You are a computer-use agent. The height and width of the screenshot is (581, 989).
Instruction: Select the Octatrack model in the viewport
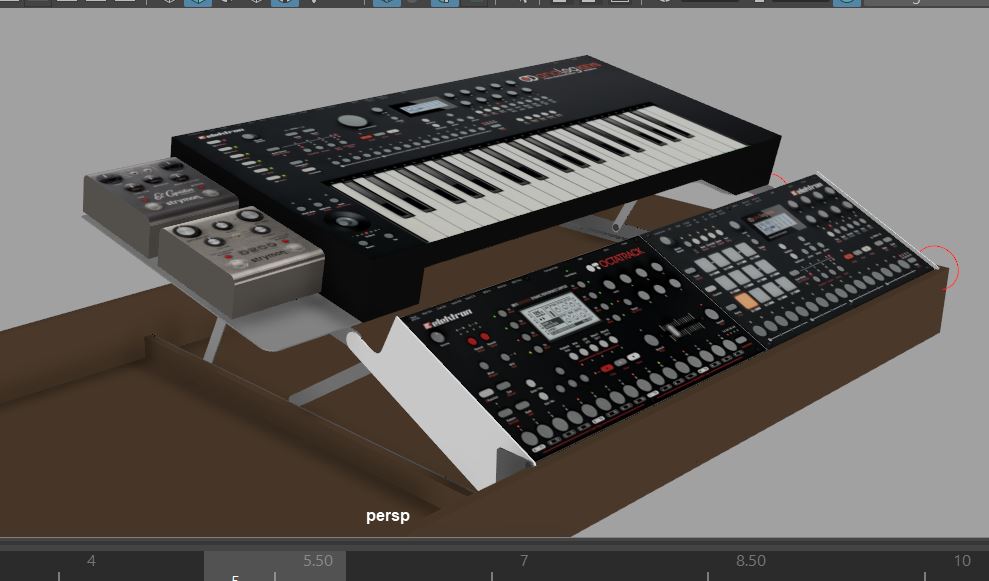coord(583,350)
